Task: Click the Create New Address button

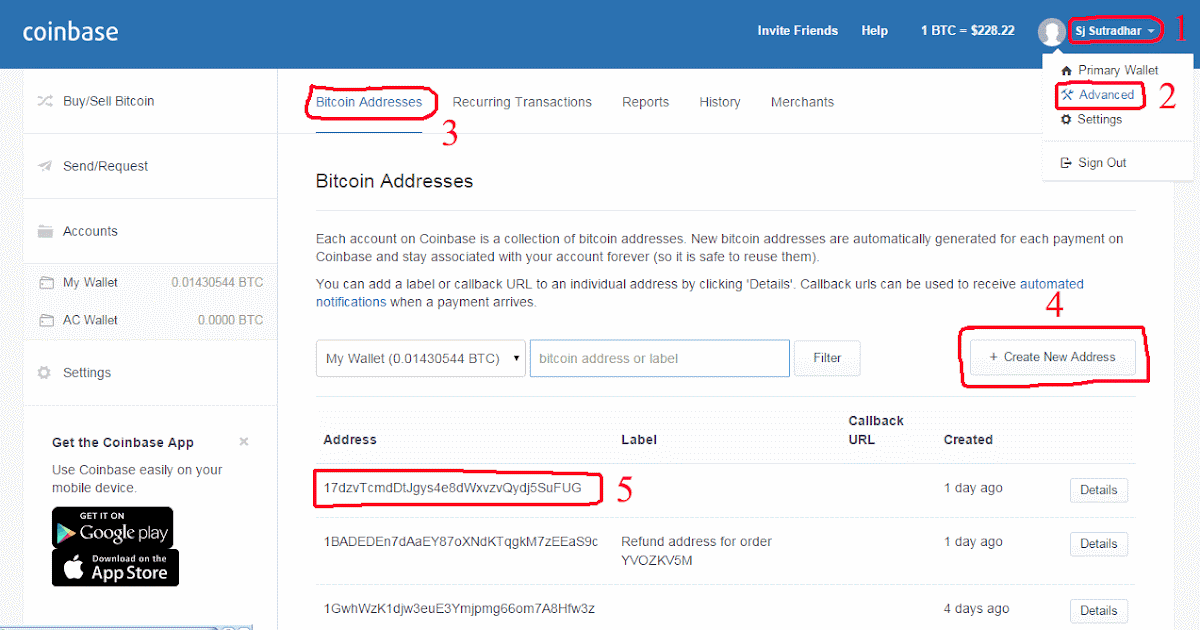Action: [1053, 357]
